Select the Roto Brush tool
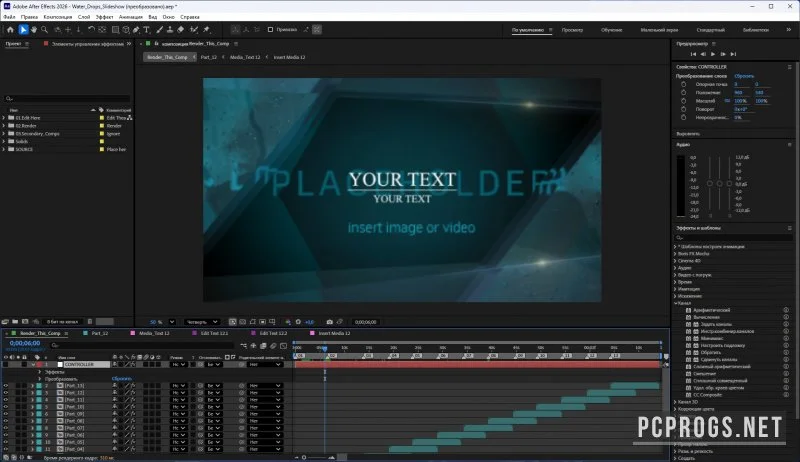This screenshot has height=462, width=800. click(x=194, y=30)
